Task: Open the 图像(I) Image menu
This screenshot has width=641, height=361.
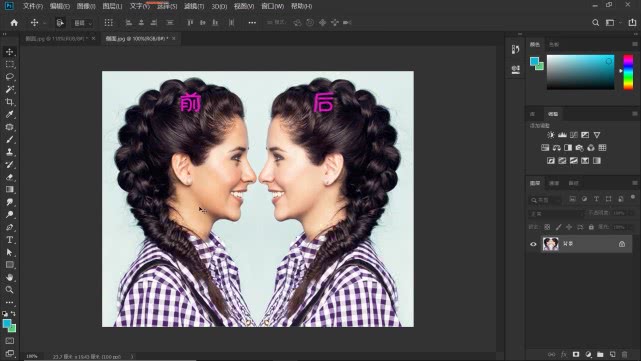Action: click(x=86, y=6)
